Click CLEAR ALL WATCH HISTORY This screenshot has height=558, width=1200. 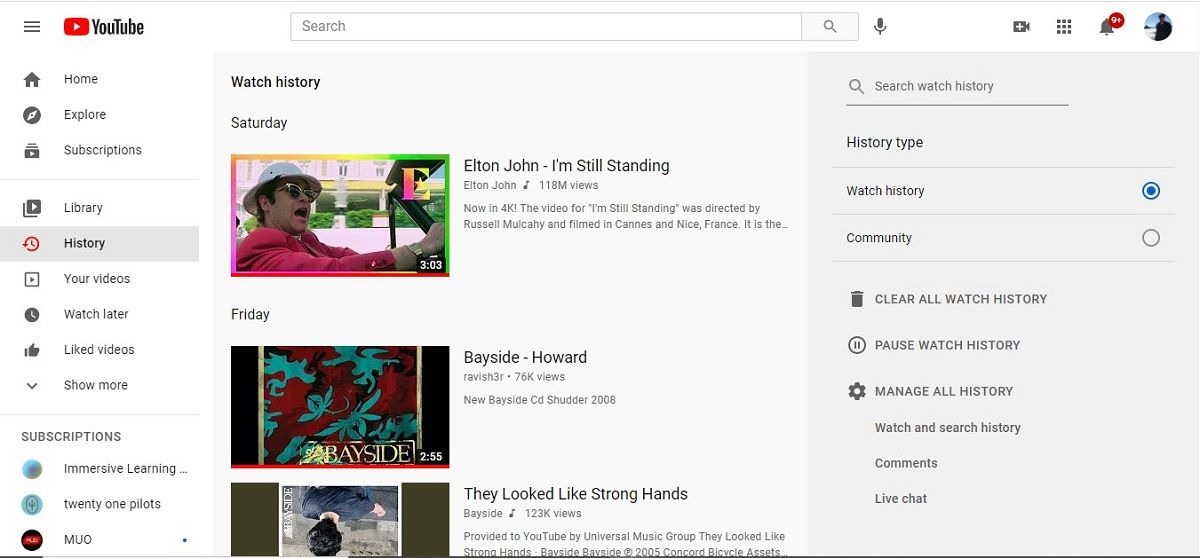(x=961, y=299)
